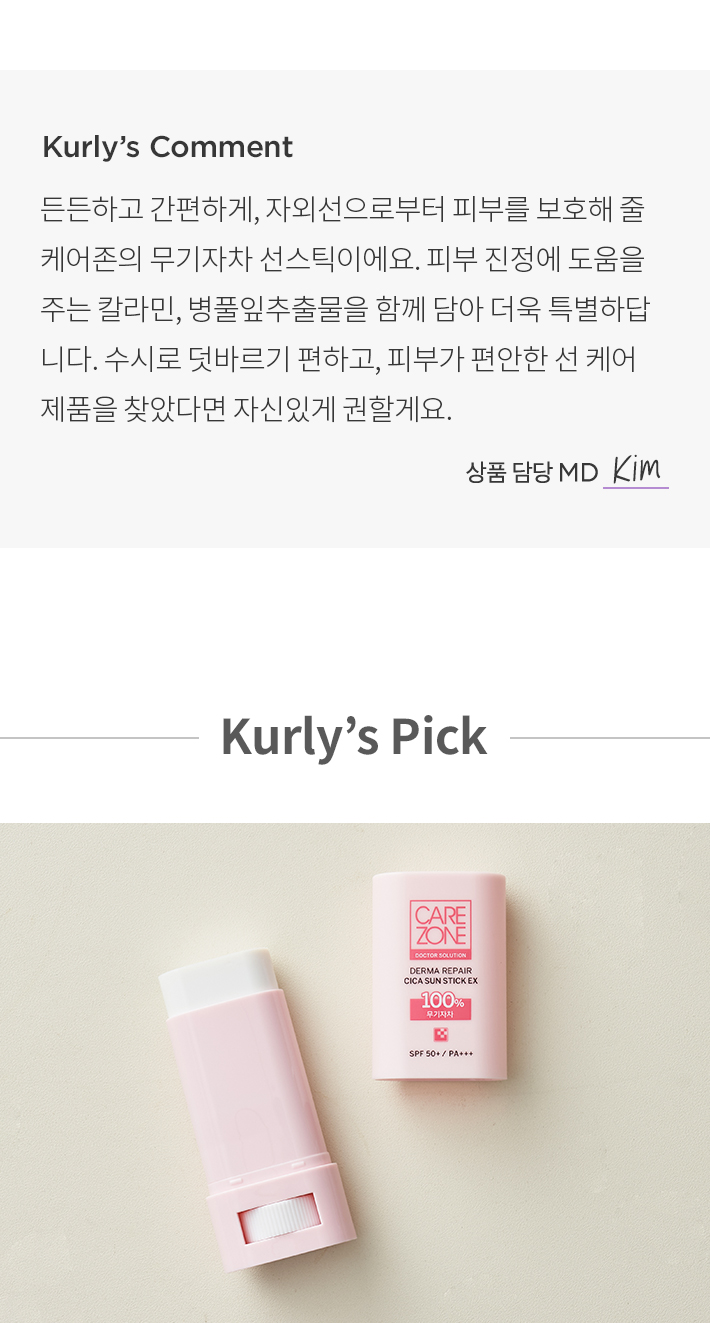Click the handwritten Kim signature
The width and height of the screenshot is (710, 1323).
coord(636,469)
